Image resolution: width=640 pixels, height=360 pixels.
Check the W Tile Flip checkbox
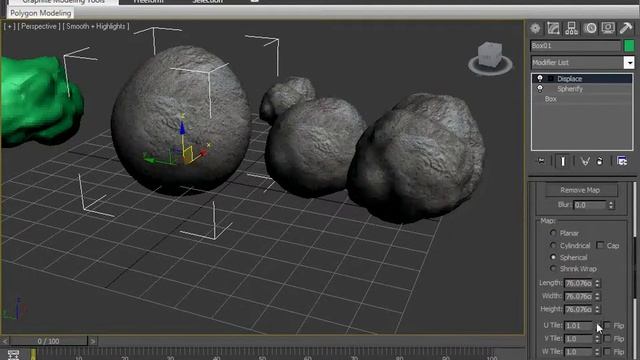point(607,351)
